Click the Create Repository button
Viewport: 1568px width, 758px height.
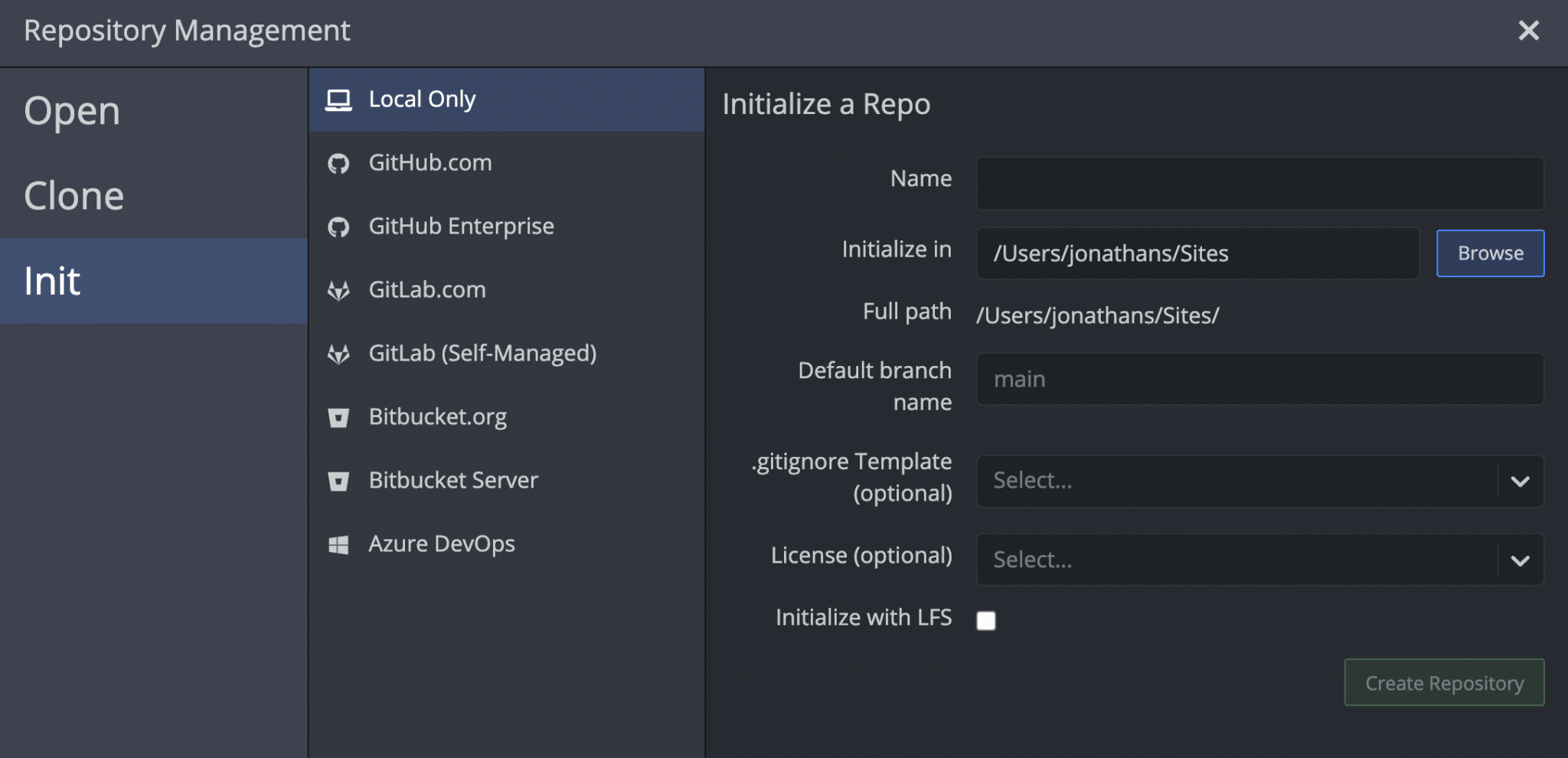click(1444, 683)
